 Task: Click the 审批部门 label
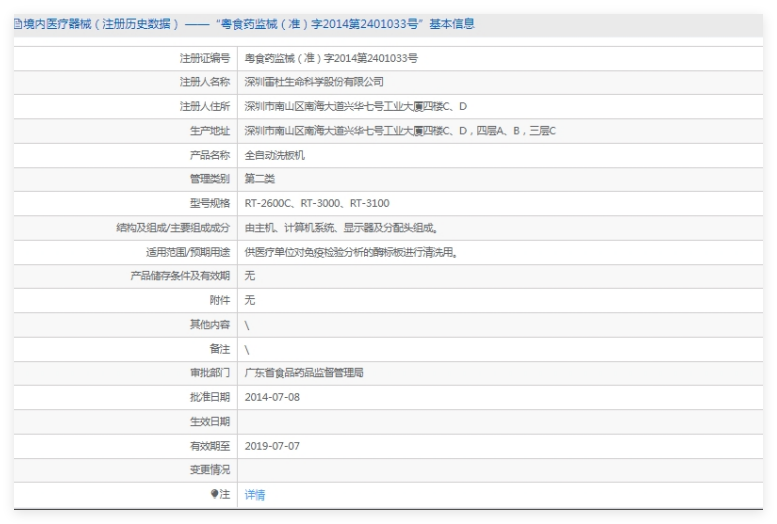pos(210,372)
